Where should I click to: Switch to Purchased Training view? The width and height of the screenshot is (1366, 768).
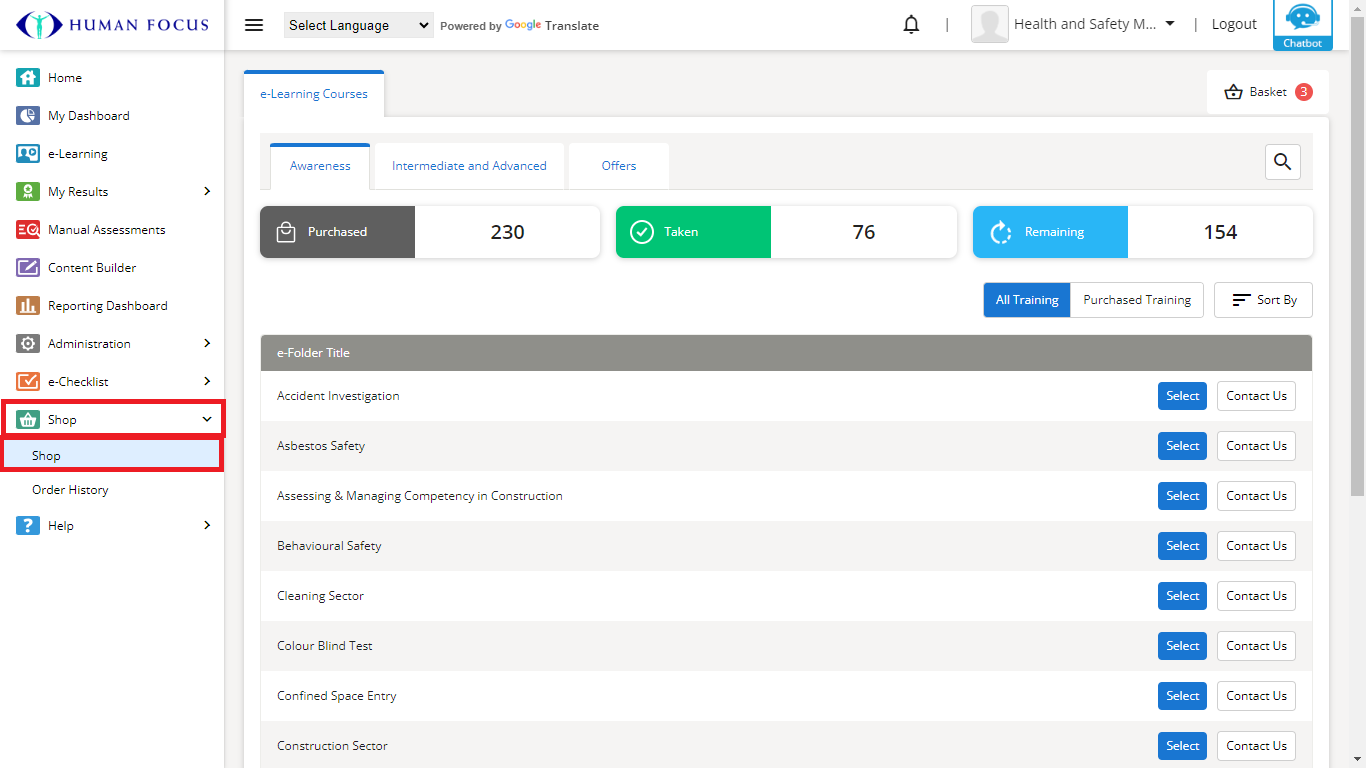click(x=1137, y=300)
